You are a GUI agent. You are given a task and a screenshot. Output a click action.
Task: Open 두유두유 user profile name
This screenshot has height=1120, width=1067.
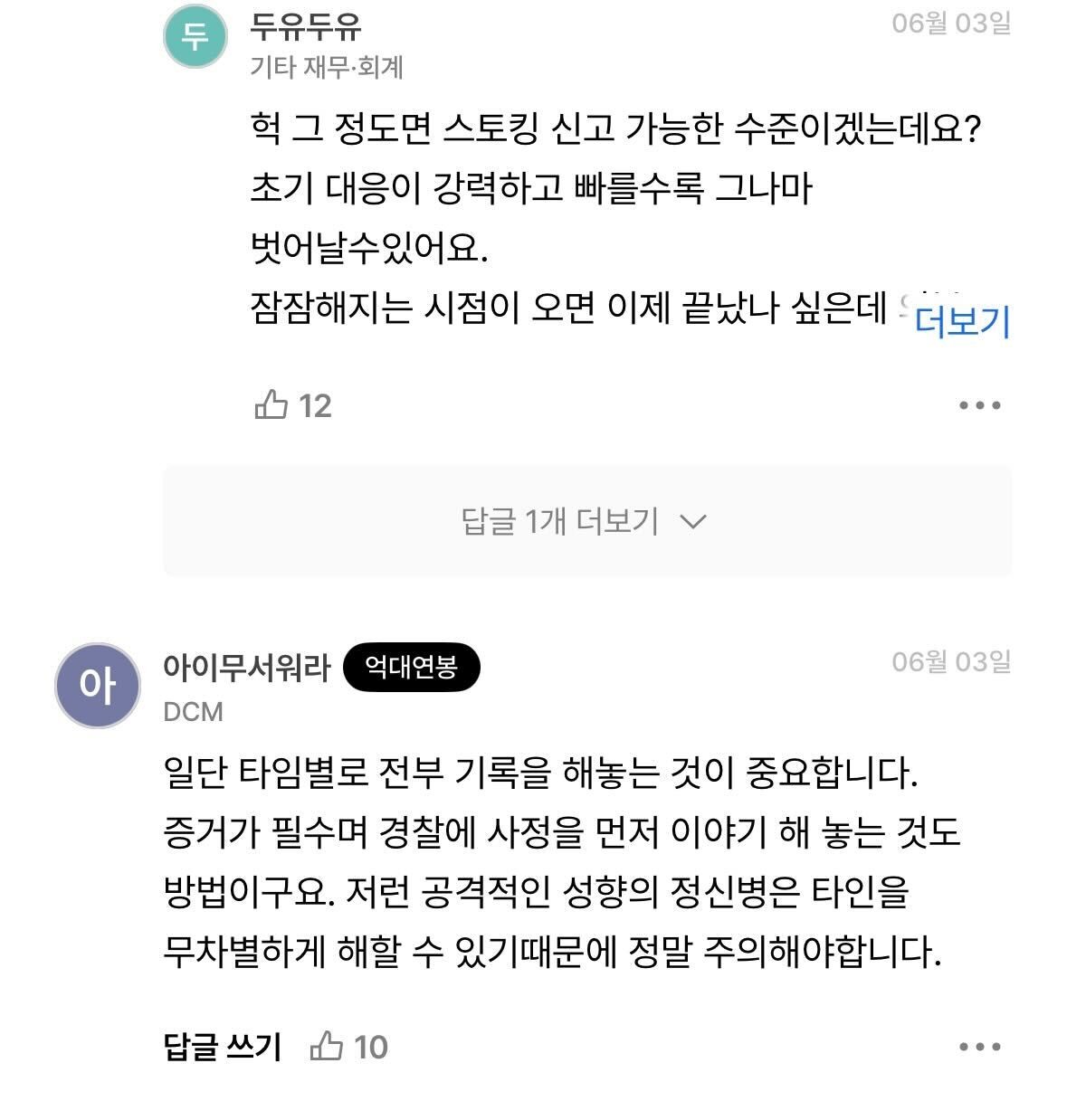(x=306, y=26)
